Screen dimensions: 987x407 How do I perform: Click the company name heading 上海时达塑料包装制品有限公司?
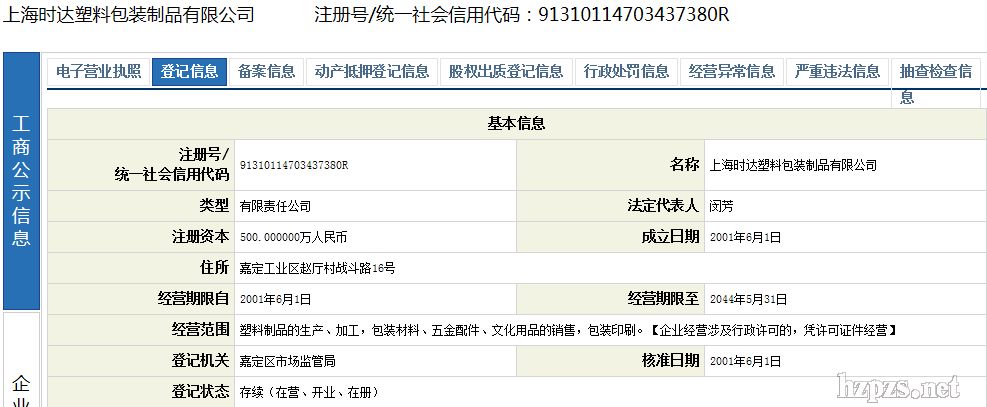[x=130, y=15]
